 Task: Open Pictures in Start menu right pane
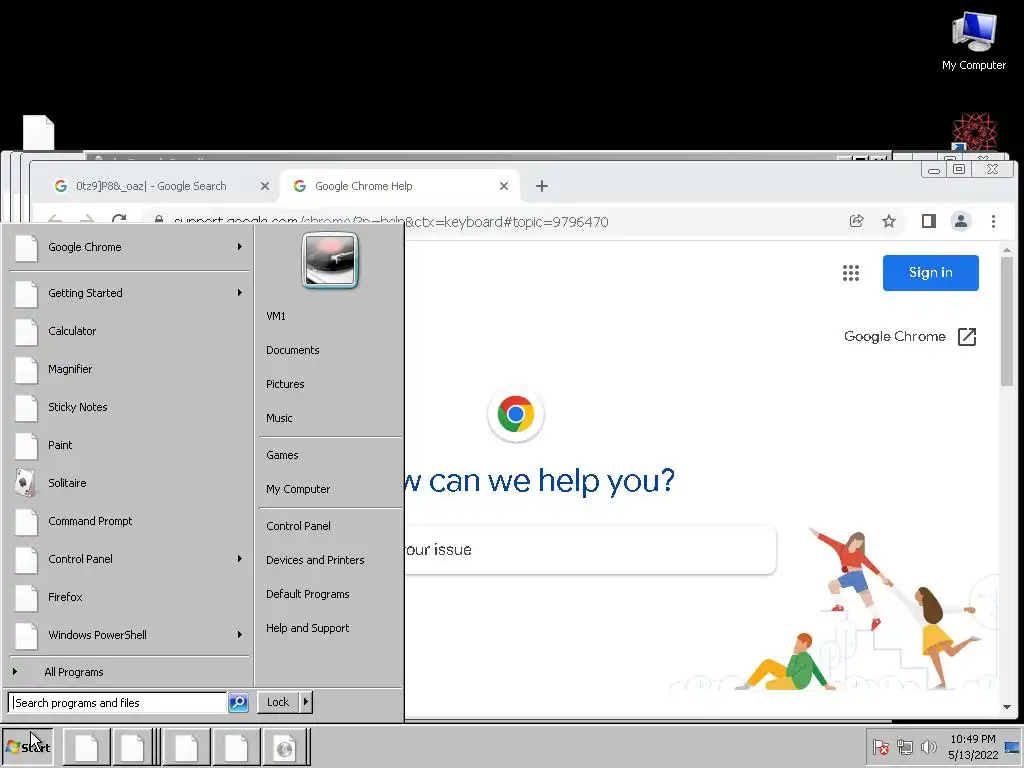(285, 384)
